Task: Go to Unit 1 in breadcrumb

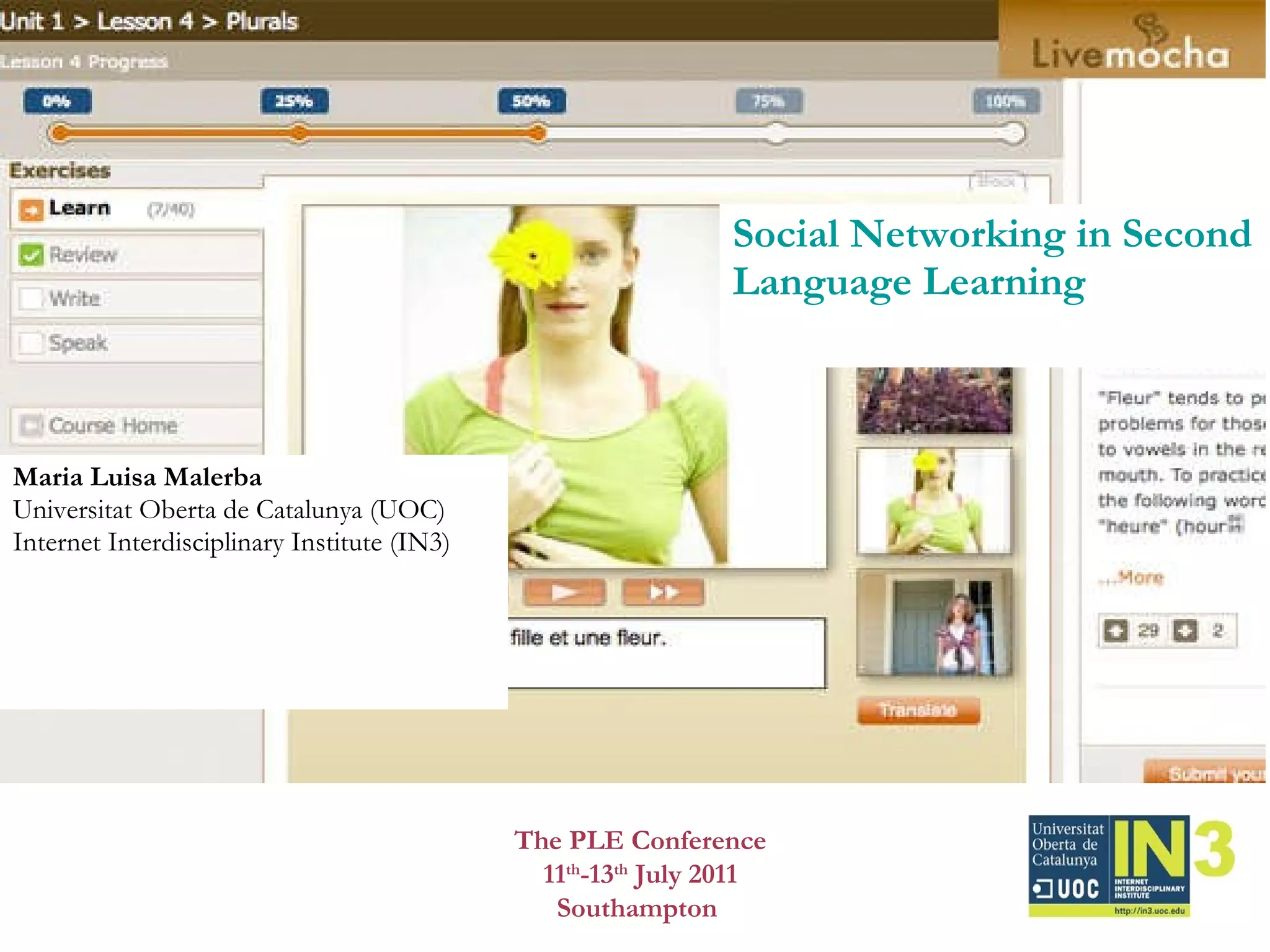Action: [x=32, y=22]
